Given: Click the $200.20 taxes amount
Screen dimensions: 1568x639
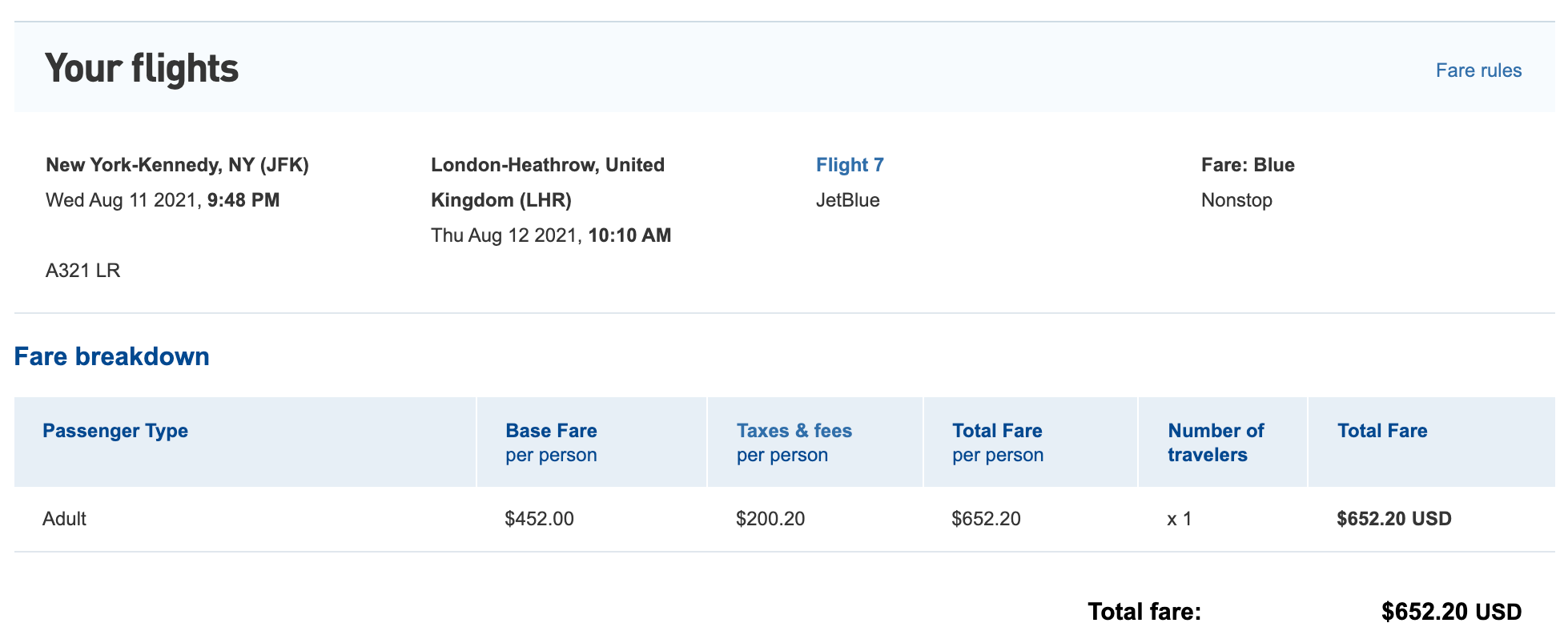Looking at the screenshot, I should click(770, 519).
